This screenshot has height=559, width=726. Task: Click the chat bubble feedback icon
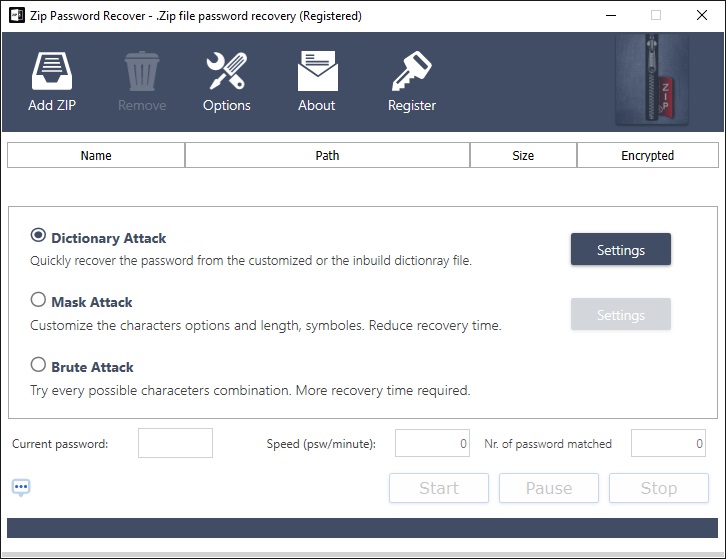pyautogui.click(x=21, y=488)
